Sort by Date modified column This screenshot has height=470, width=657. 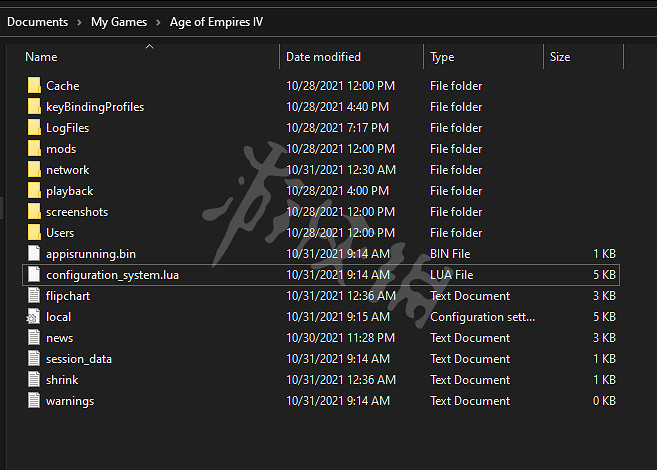(323, 57)
